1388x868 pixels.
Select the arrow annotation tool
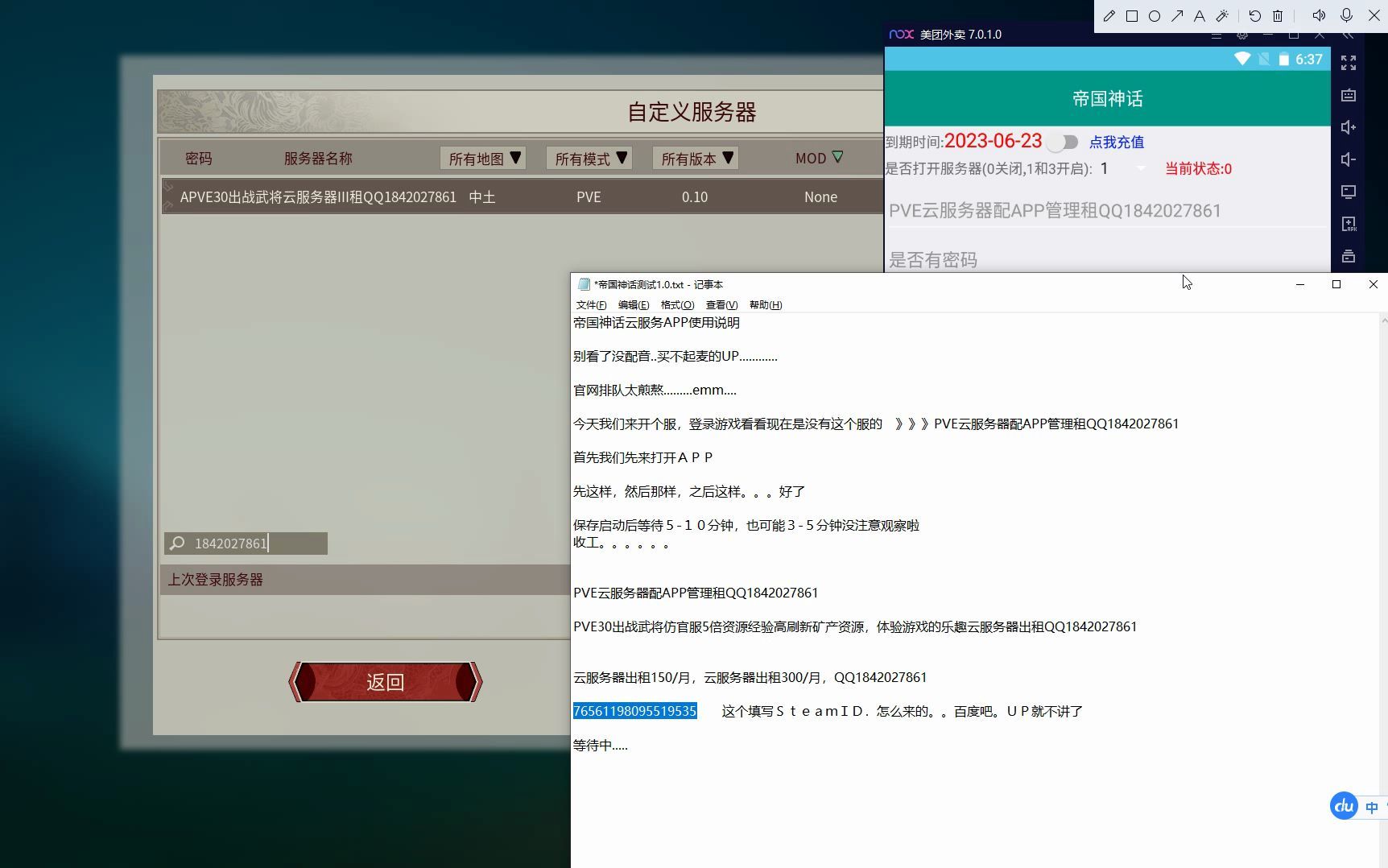tap(1177, 15)
